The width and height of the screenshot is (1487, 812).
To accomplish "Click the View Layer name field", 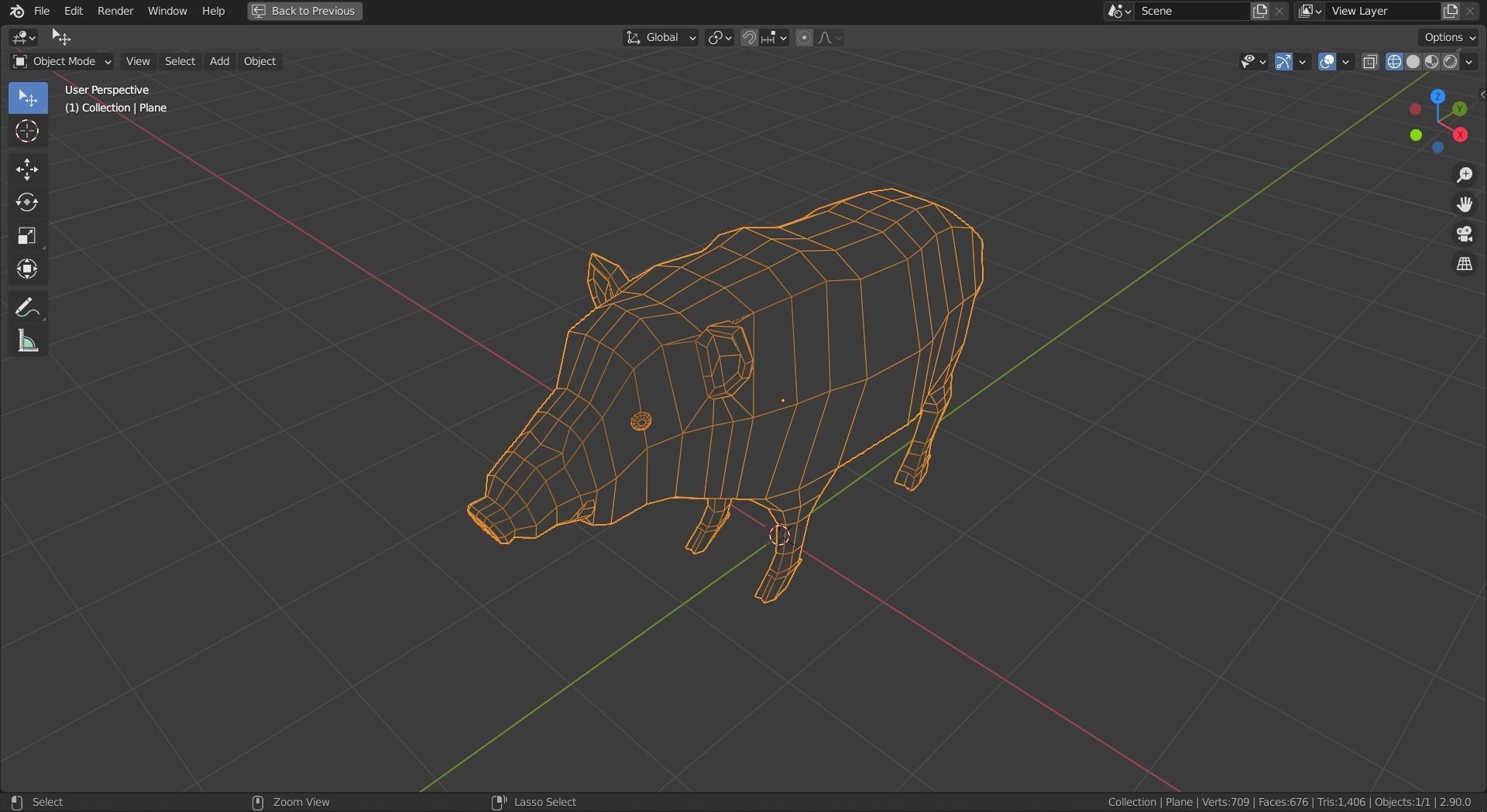I will point(1383,11).
